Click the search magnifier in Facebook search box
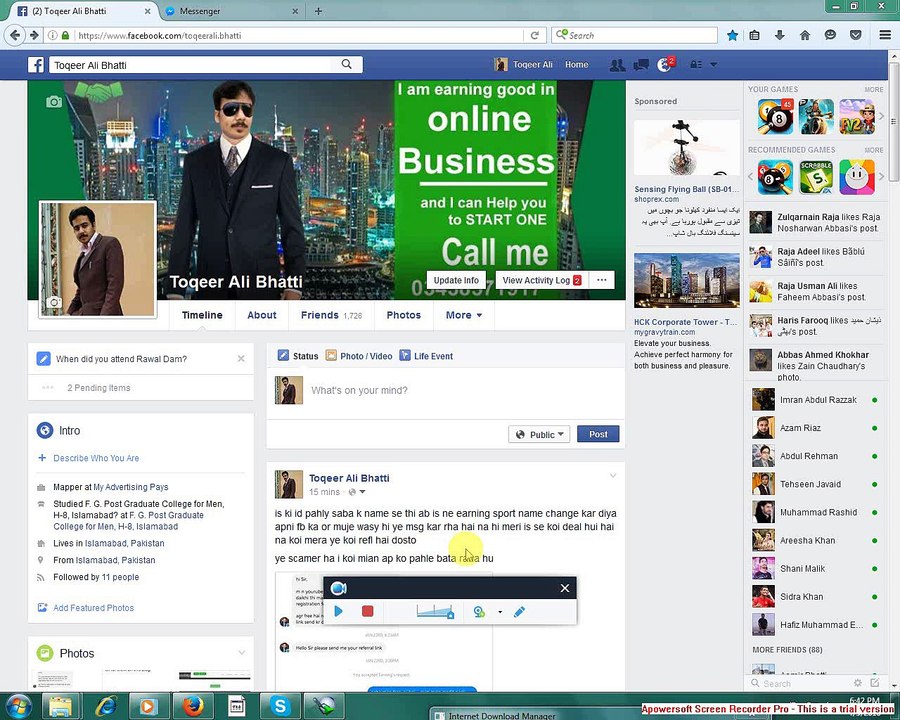The width and height of the screenshot is (900, 720). 347,64
